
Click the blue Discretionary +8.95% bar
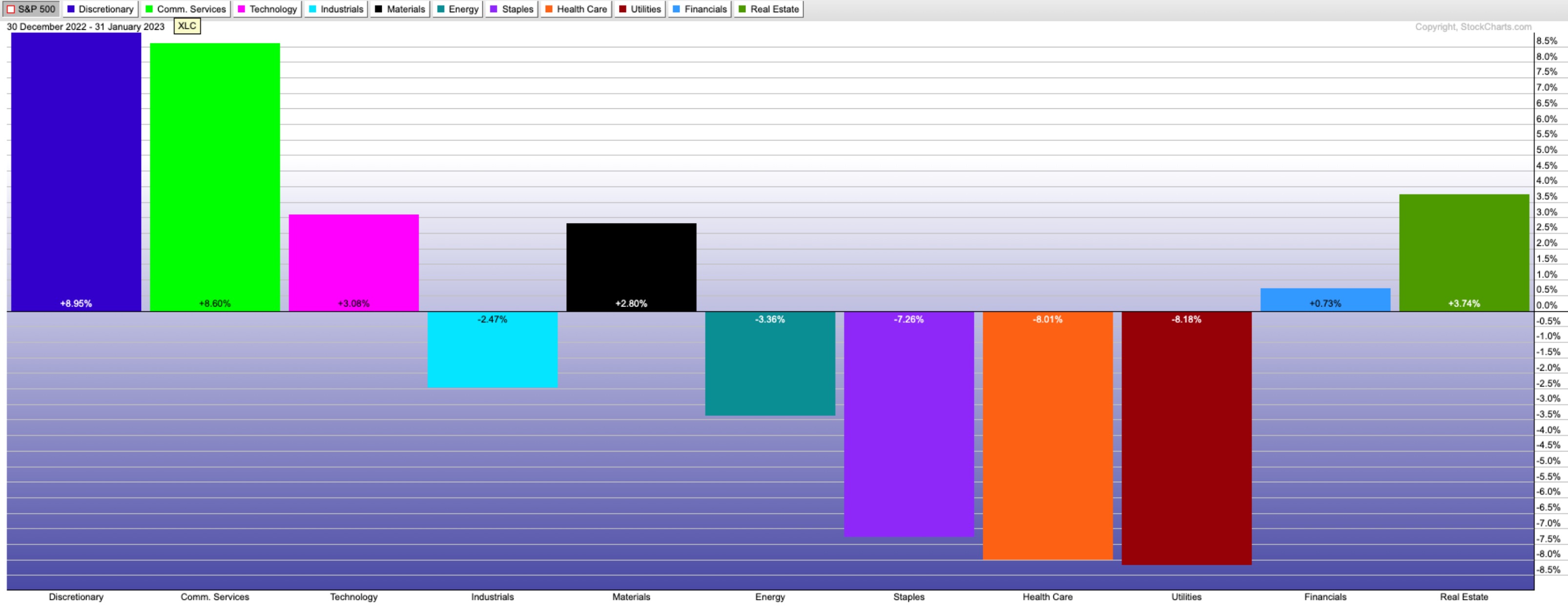pos(76,170)
